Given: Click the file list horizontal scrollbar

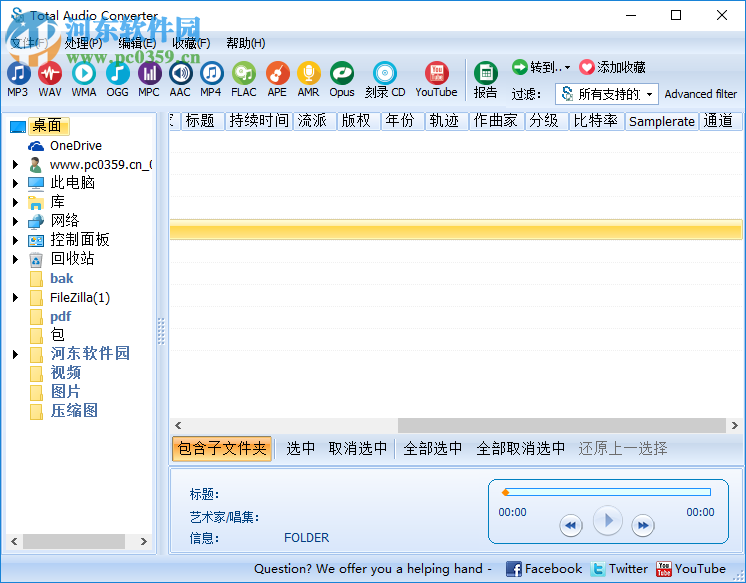Looking at the screenshot, I should 561,425.
